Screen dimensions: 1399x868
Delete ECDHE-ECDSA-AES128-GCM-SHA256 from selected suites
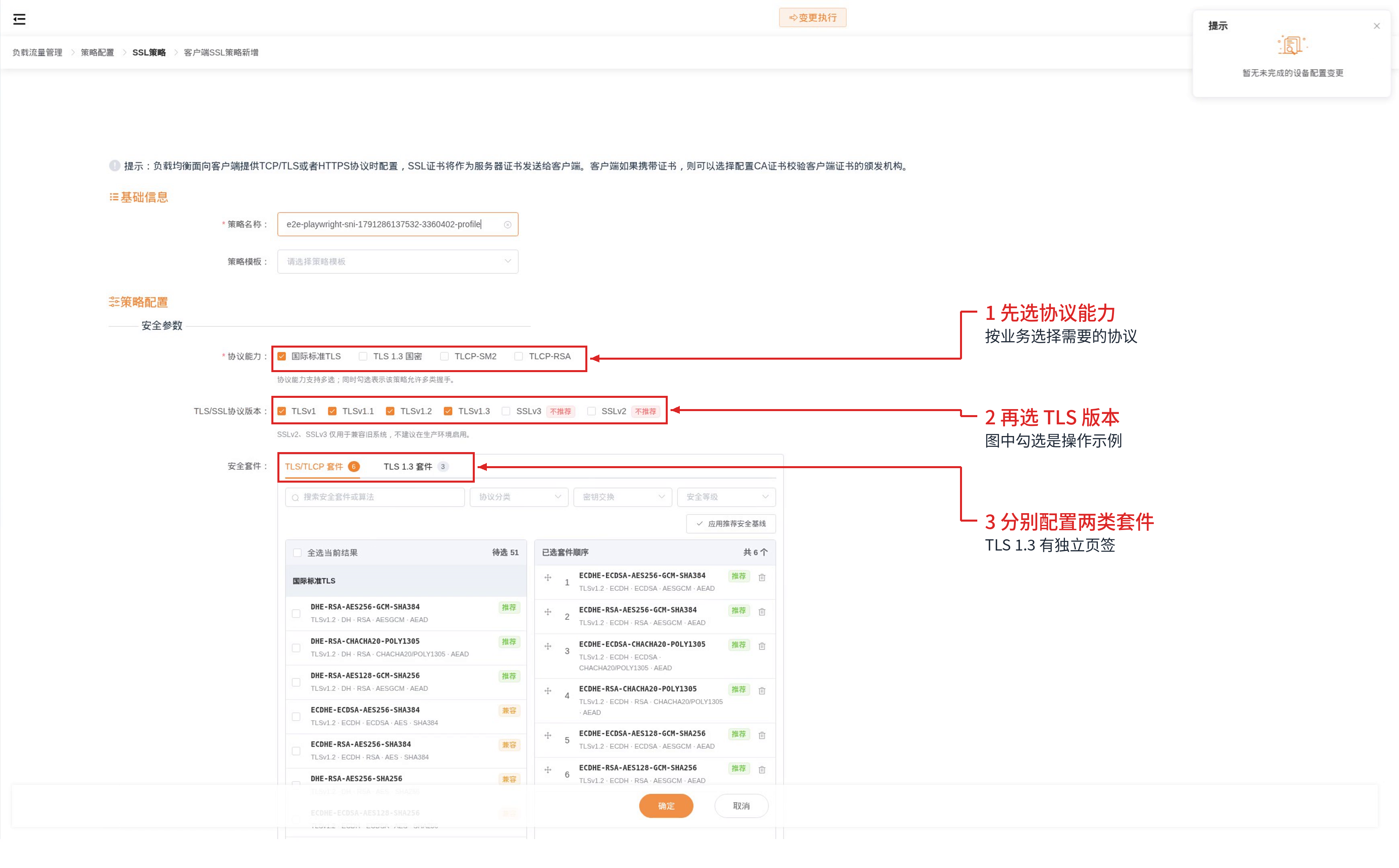coord(761,735)
